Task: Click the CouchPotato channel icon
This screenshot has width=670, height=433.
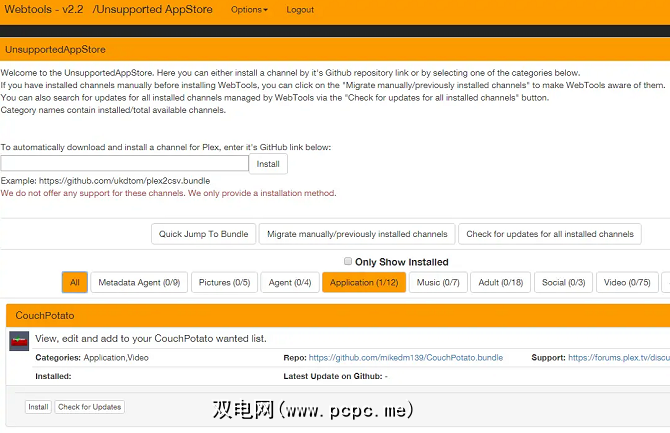Action: coord(19,341)
